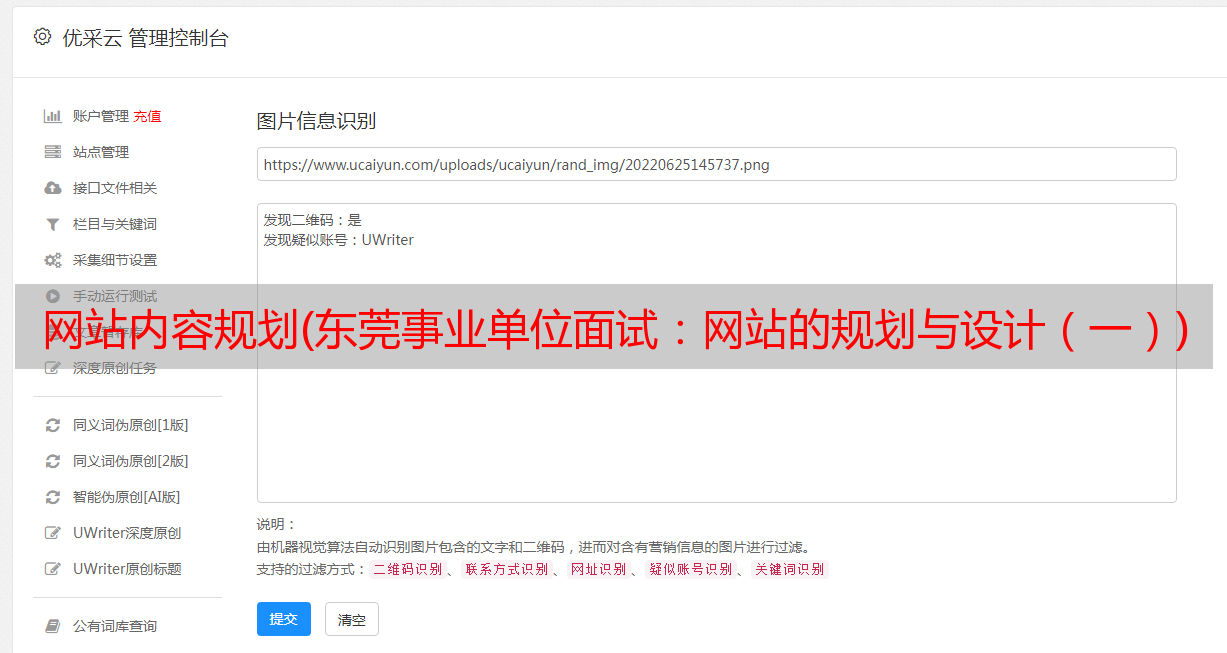1227x653 pixels.
Task: Click the edit icon beside UWriter原创标题
Action: point(53,569)
